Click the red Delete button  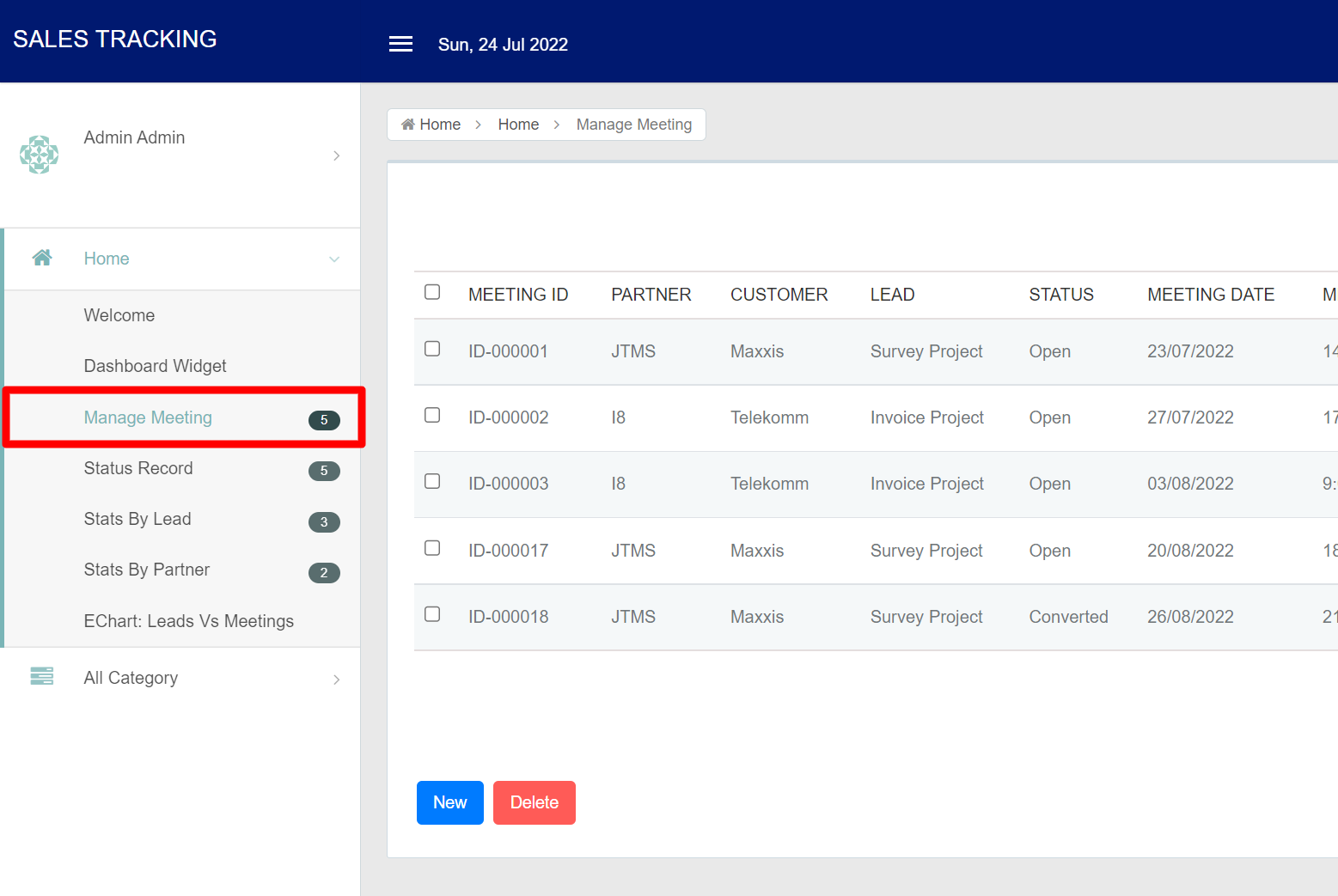534,802
